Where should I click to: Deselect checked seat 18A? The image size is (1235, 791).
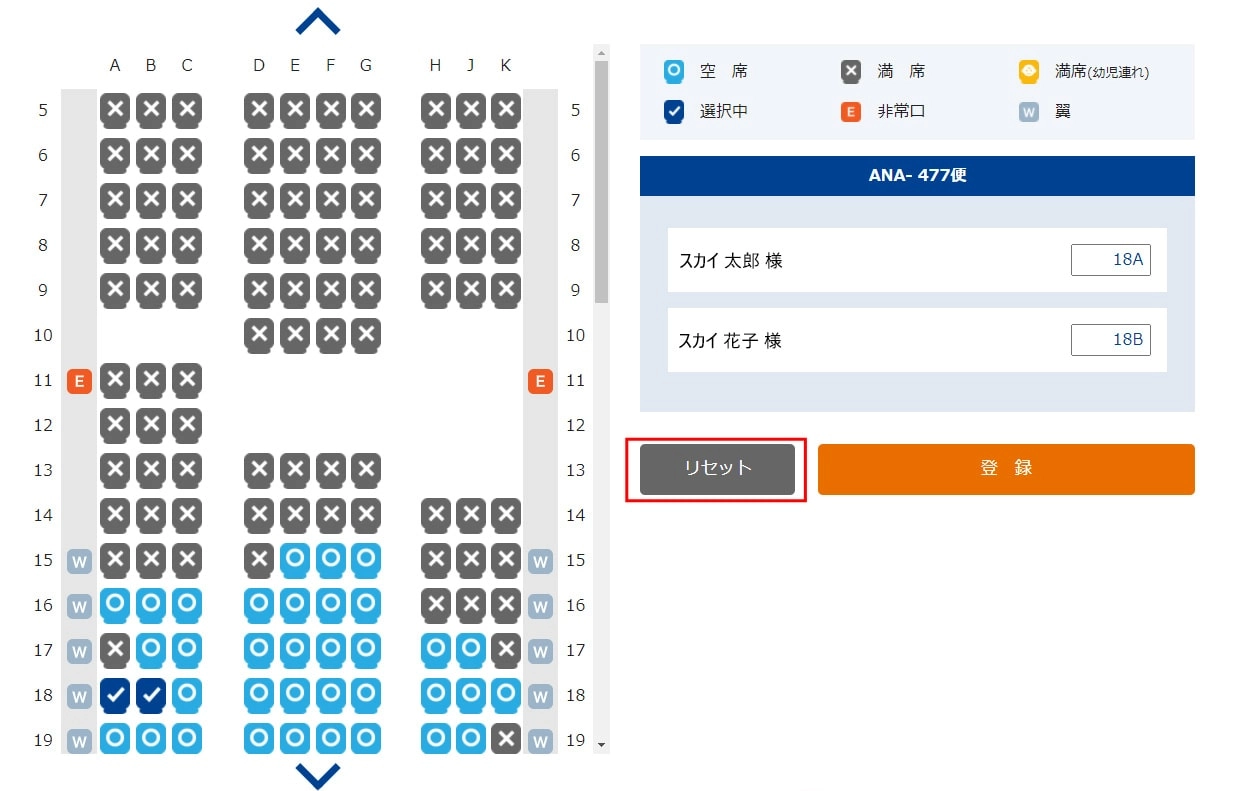pyautogui.click(x=115, y=695)
